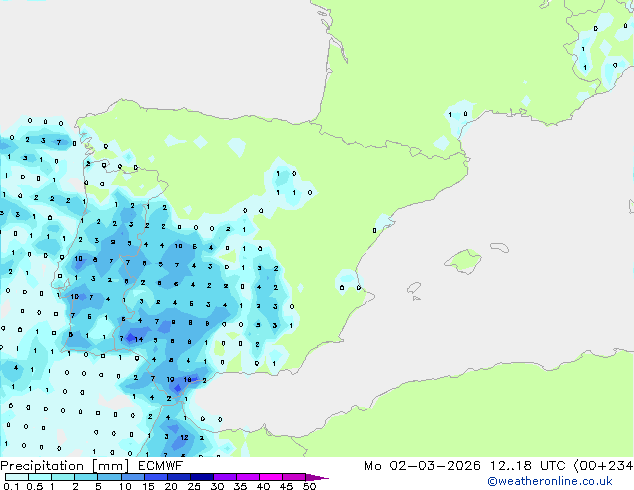Click the Mallorca island on the map
This screenshot has width=634, height=490.
(x=463, y=261)
